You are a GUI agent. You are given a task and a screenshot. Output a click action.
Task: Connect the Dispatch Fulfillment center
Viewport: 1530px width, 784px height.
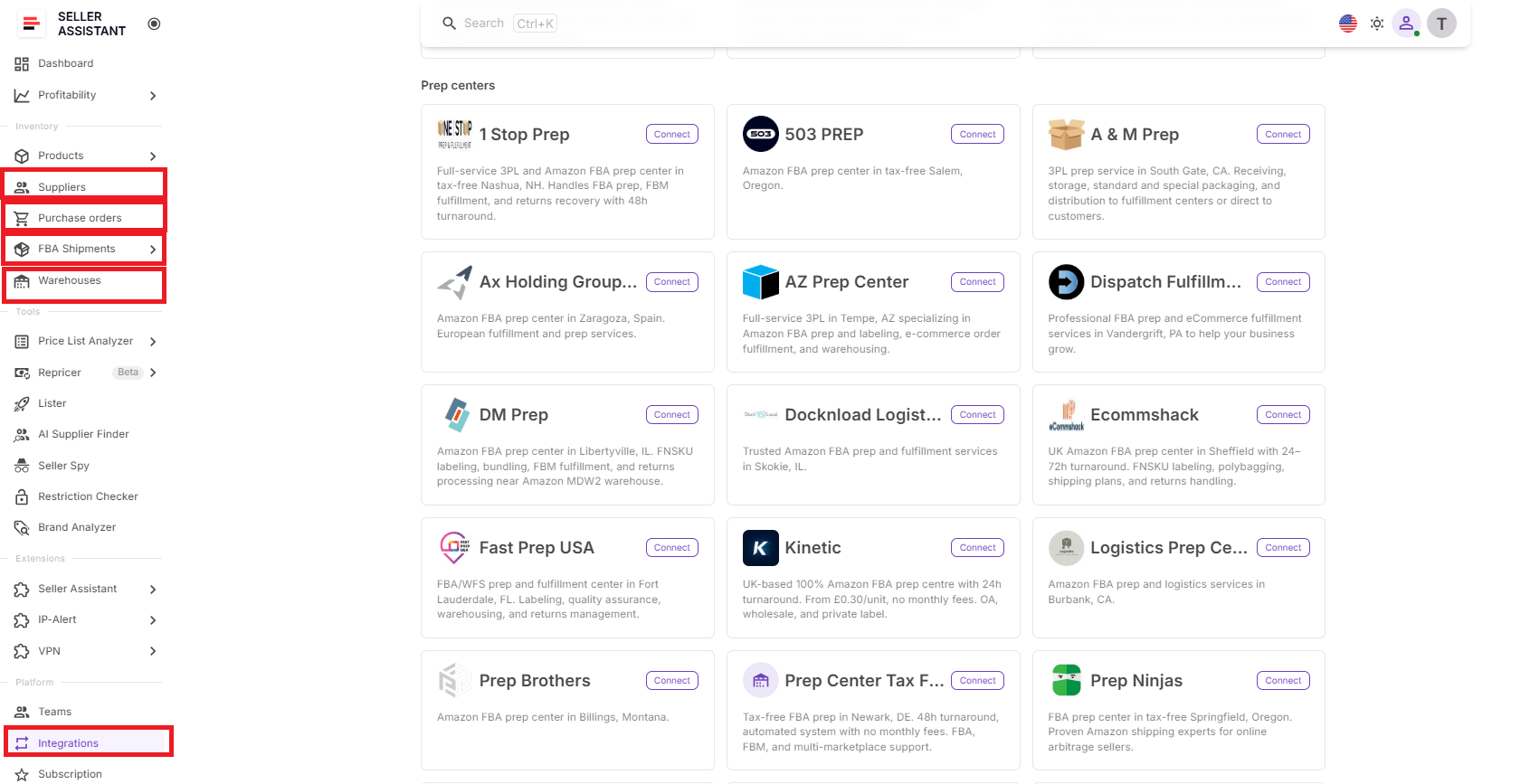1283,282
